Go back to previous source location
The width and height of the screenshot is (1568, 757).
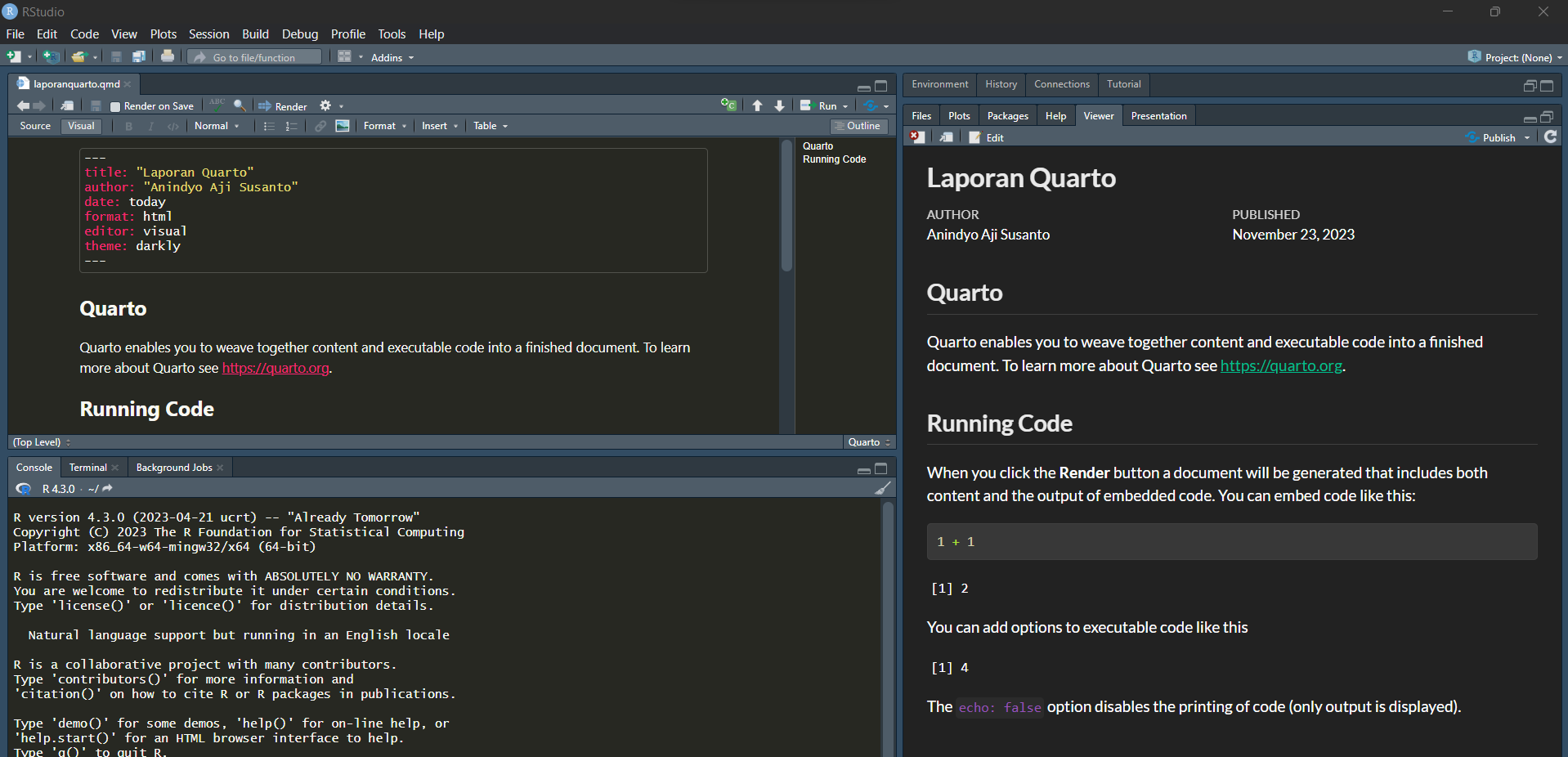click(23, 105)
